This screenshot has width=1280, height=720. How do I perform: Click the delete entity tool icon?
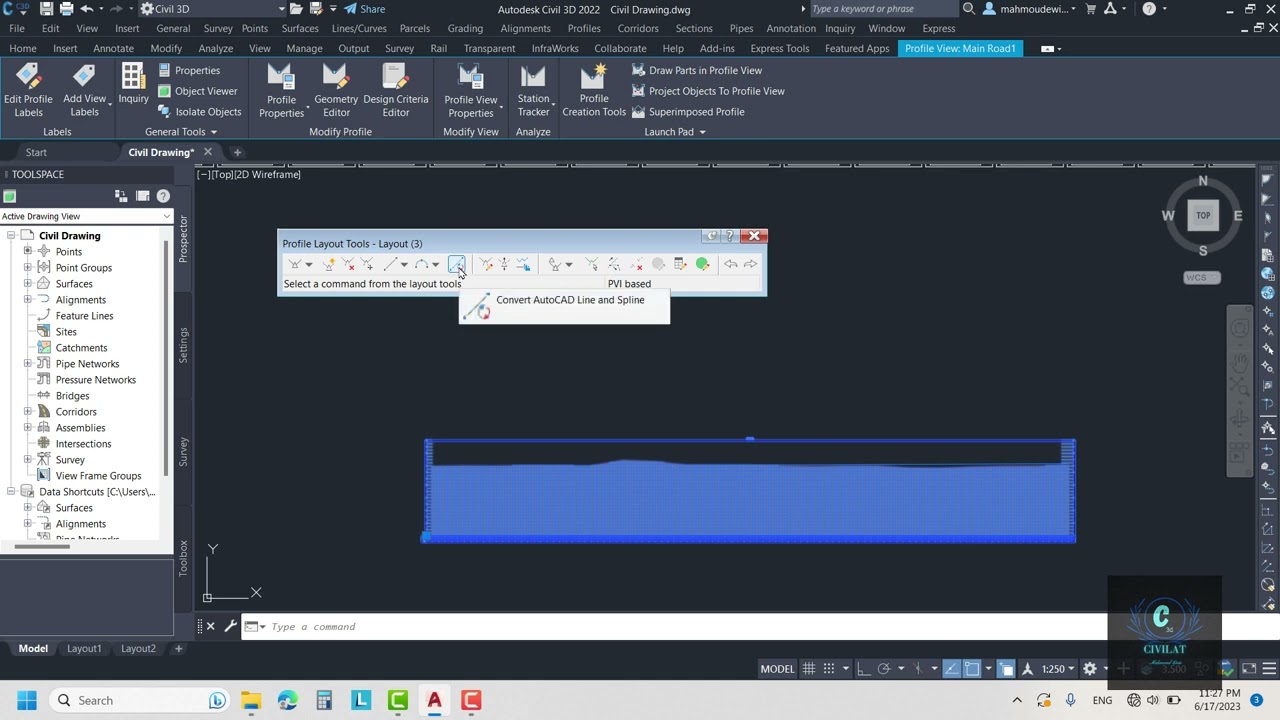point(637,264)
